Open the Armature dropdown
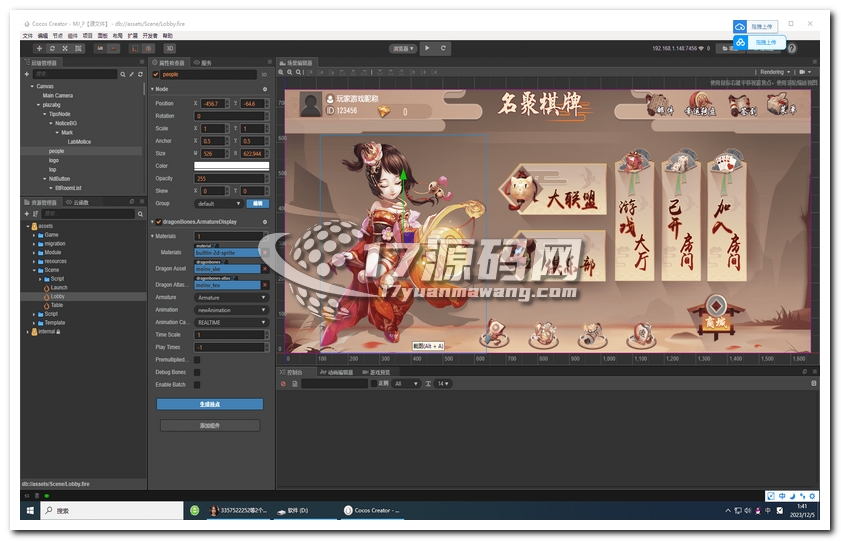841x541 pixels. tap(231, 298)
